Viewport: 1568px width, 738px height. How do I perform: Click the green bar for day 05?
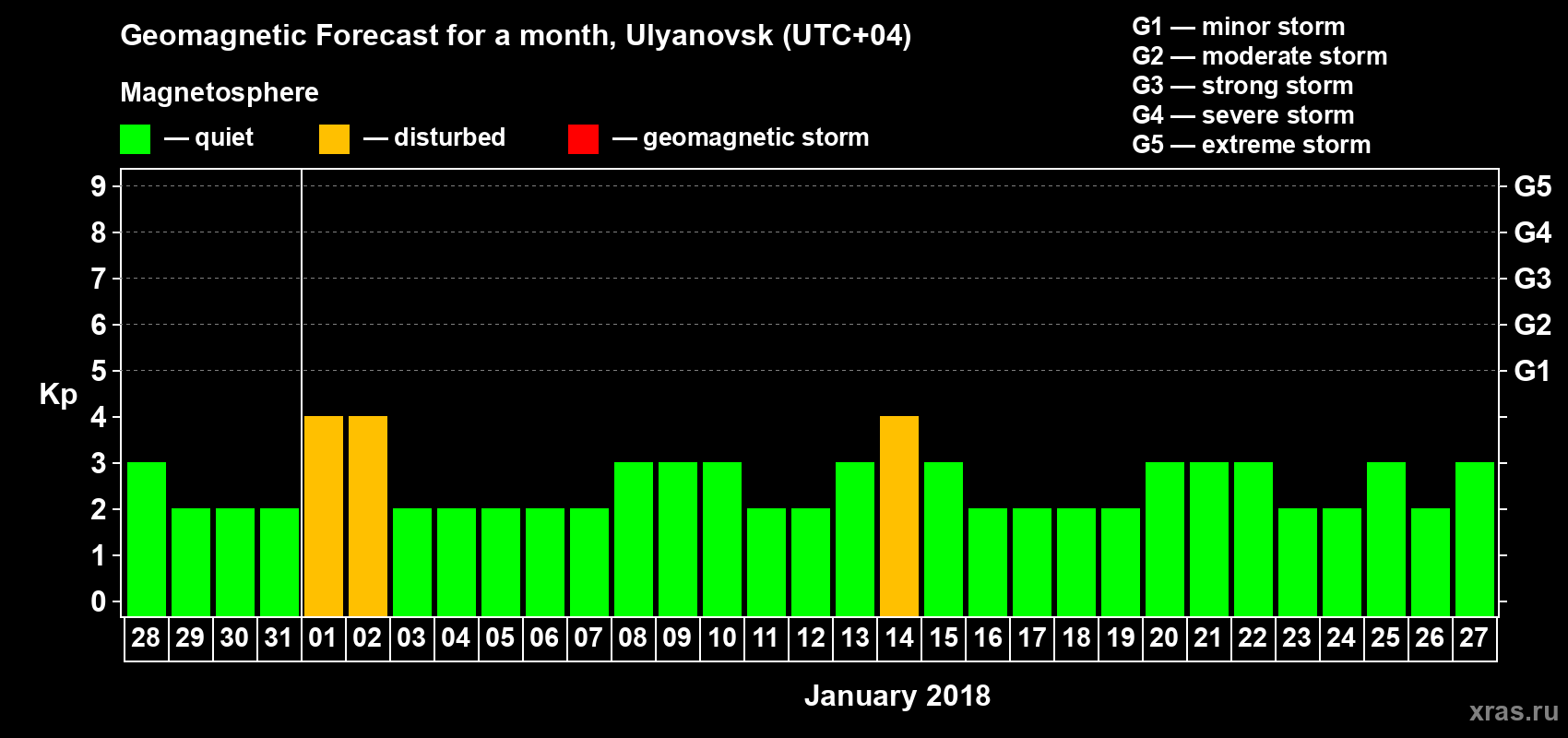point(501,563)
